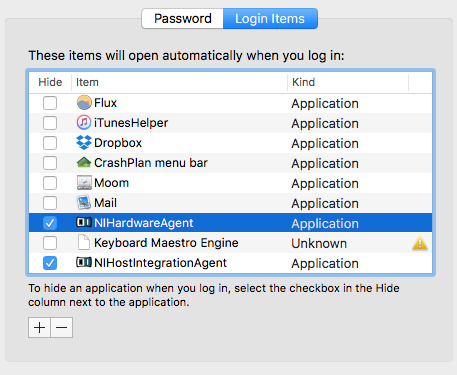The image size is (457, 375).
Task: Uncheck Hide for NIHostIntegrationAgent
Action: coord(50,263)
